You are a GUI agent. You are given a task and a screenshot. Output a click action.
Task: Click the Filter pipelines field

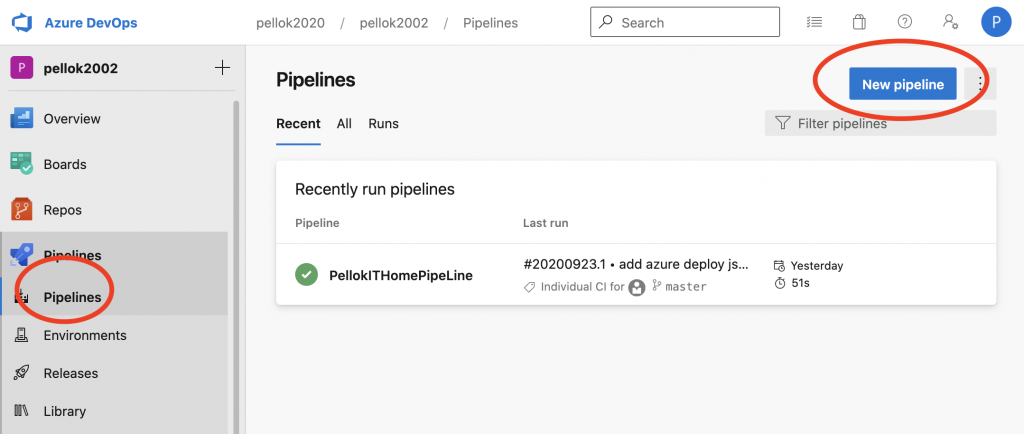(880, 124)
